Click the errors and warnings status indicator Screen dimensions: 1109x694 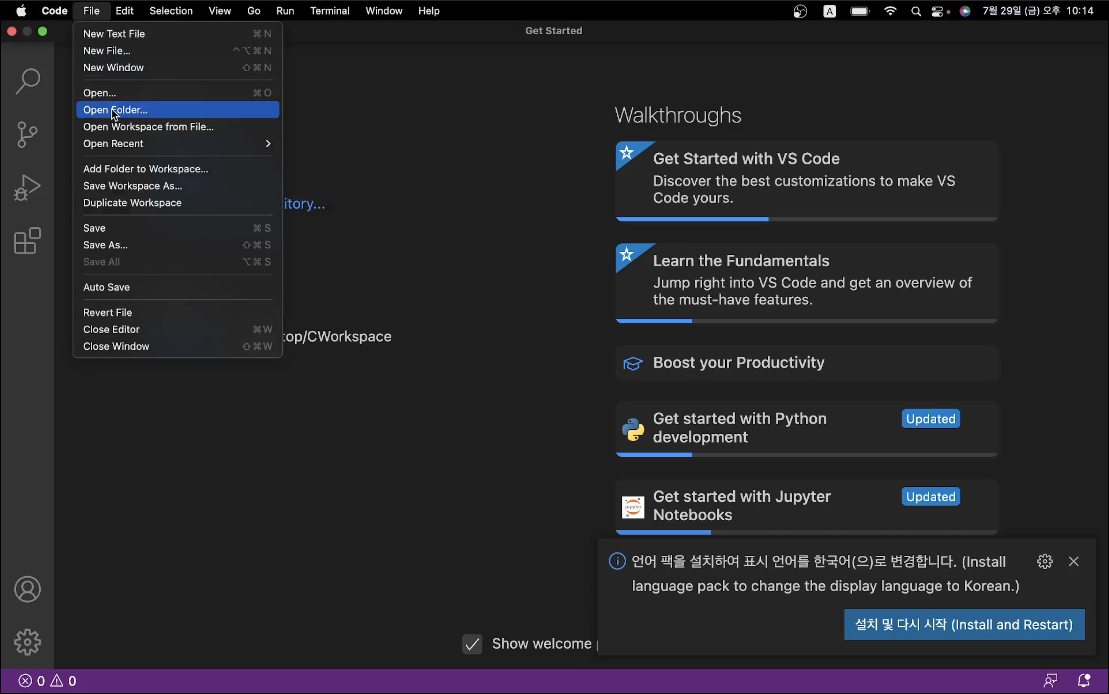coord(47,681)
